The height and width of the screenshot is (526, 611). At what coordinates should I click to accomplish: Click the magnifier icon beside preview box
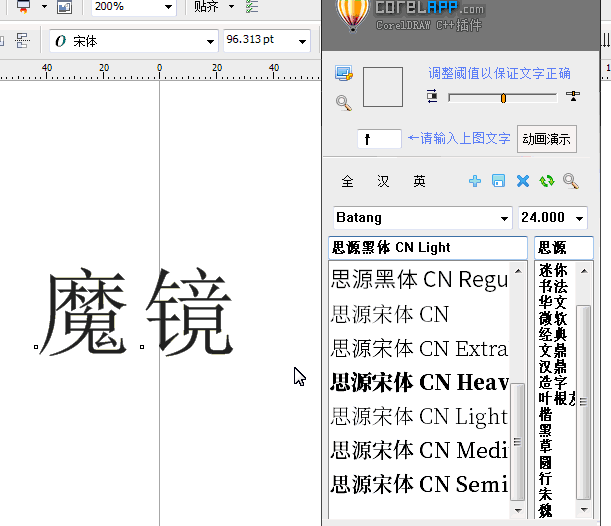(x=344, y=103)
